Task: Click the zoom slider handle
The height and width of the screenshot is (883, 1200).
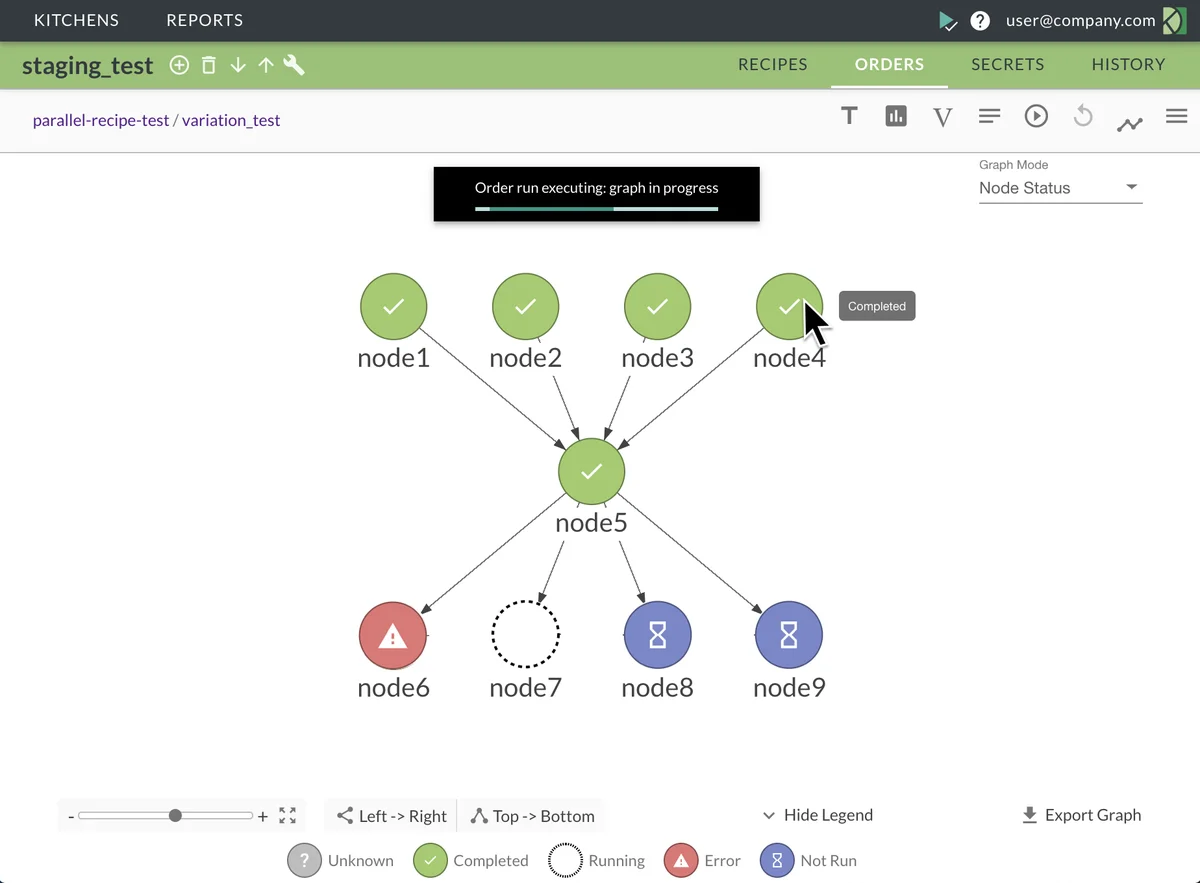Action: pyautogui.click(x=176, y=816)
